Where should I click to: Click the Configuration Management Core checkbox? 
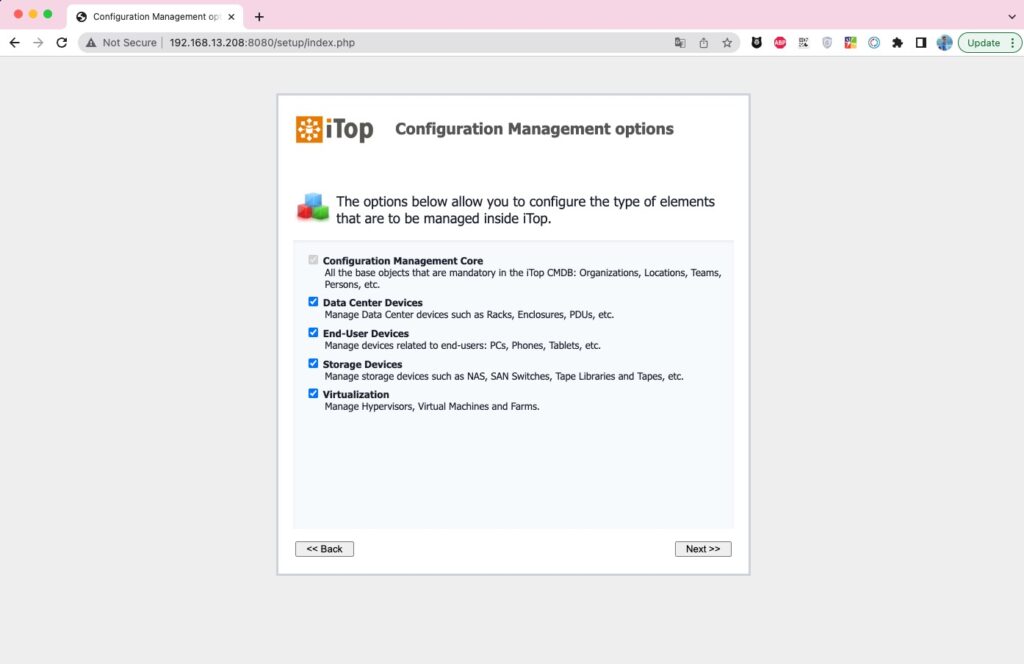[x=313, y=260]
